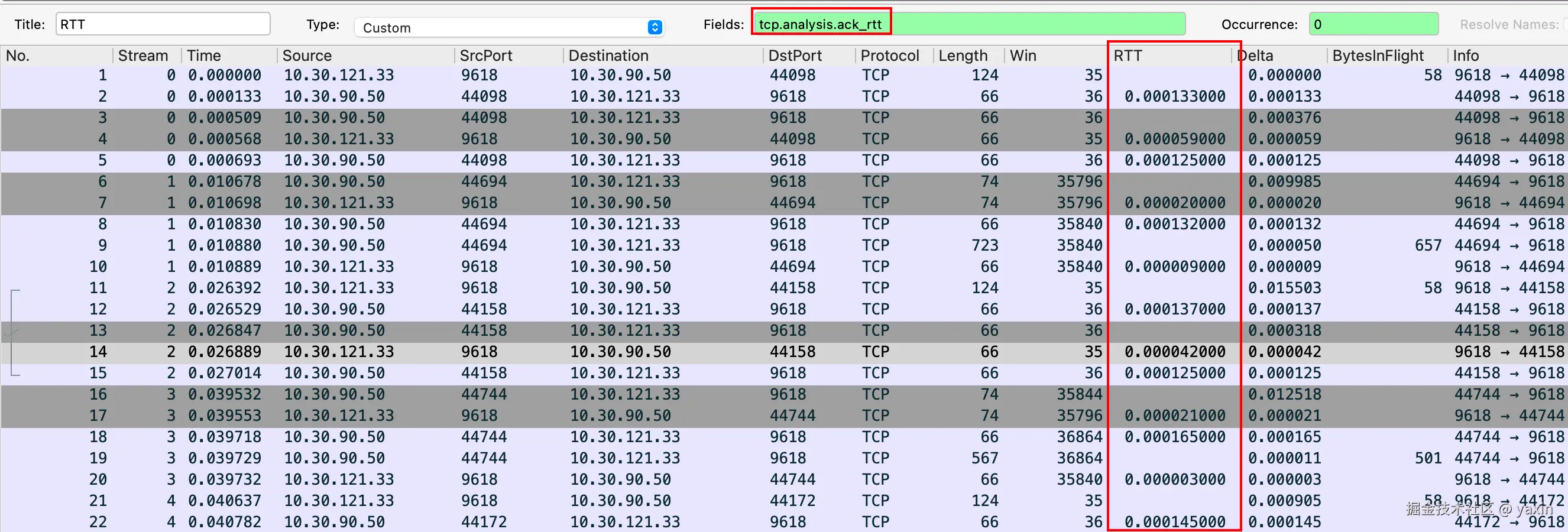The image size is (1568, 532).
Task: Click the Delta column header
Action: [x=1256, y=56]
